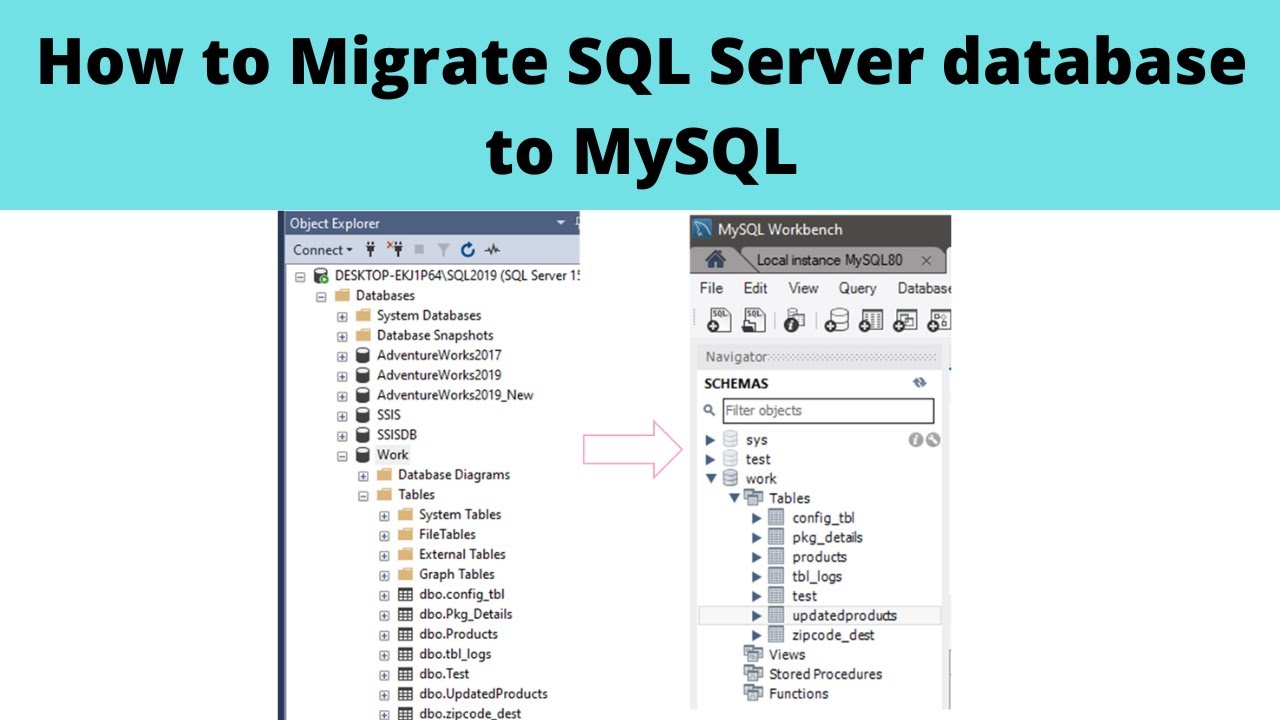Click the Filter objects search field
The width and height of the screenshot is (1280, 720).
[x=828, y=410]
